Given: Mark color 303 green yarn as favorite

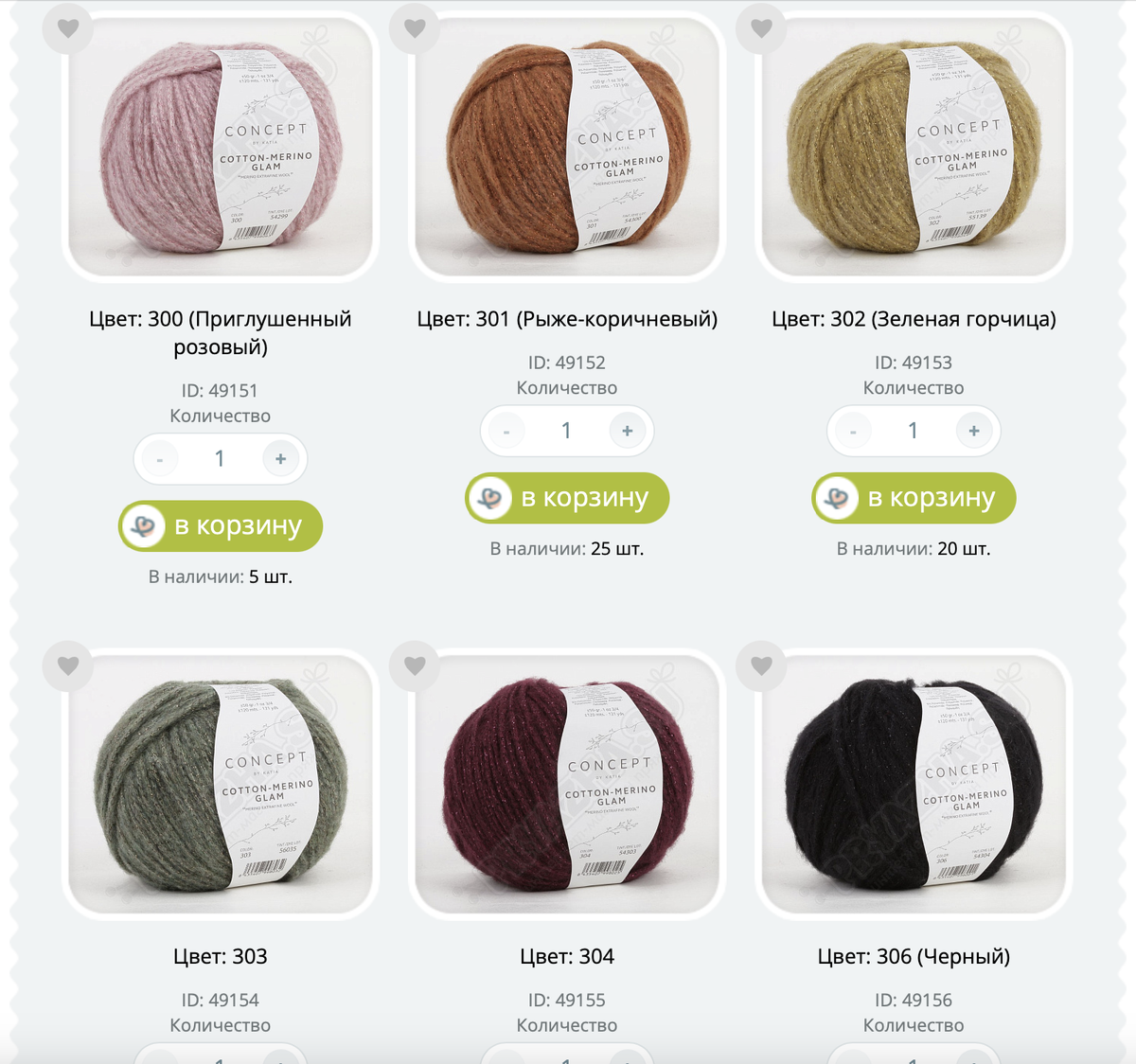Looking at the screenshot, I should (x=68, y=665).
